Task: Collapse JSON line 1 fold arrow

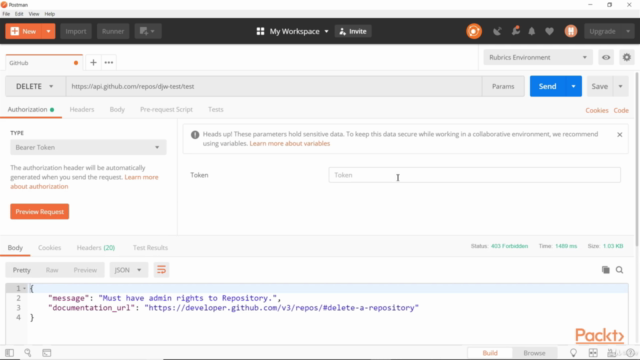Action: 24,289
